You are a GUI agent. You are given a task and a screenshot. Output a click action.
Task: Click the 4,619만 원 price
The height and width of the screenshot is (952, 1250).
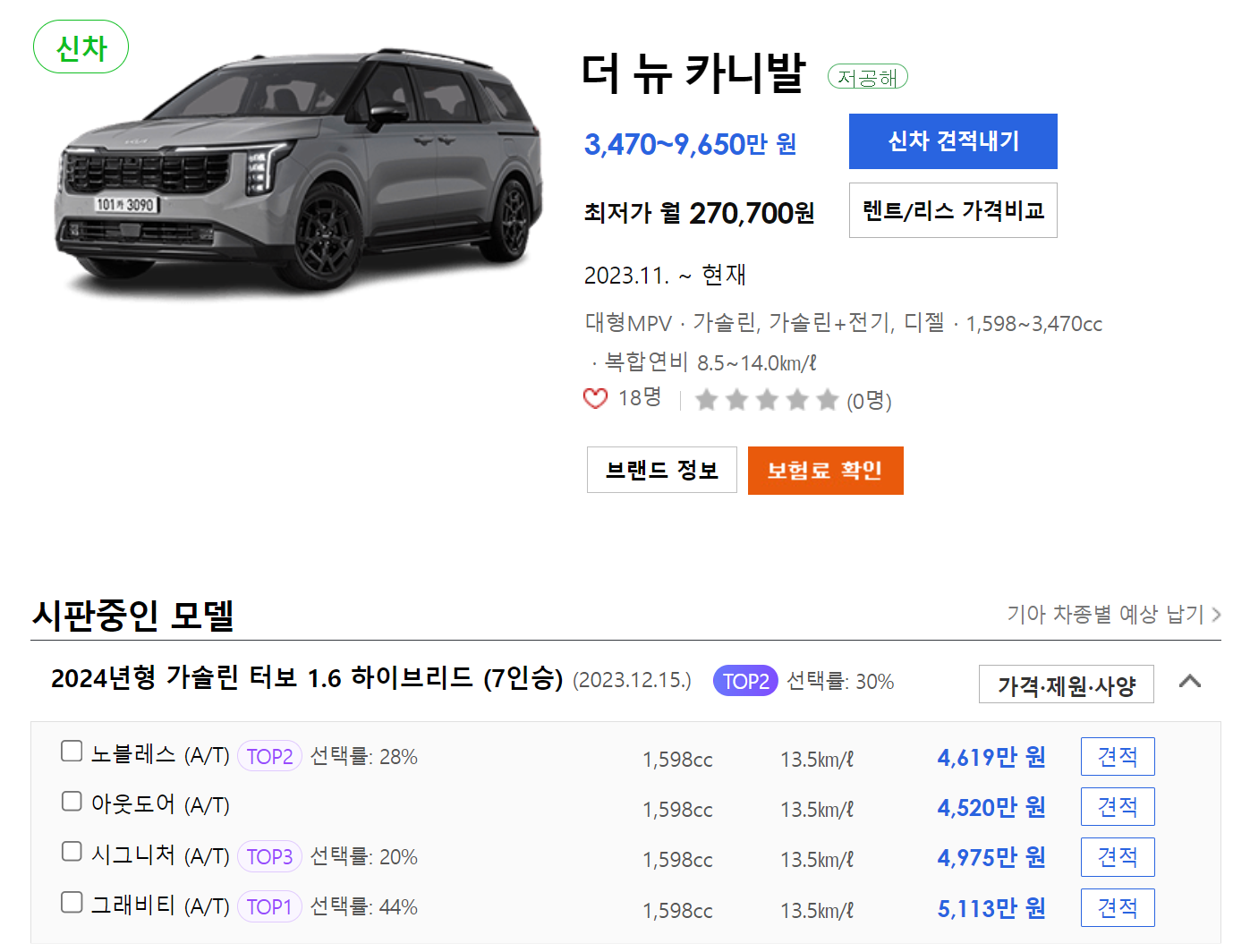[991, 758]
